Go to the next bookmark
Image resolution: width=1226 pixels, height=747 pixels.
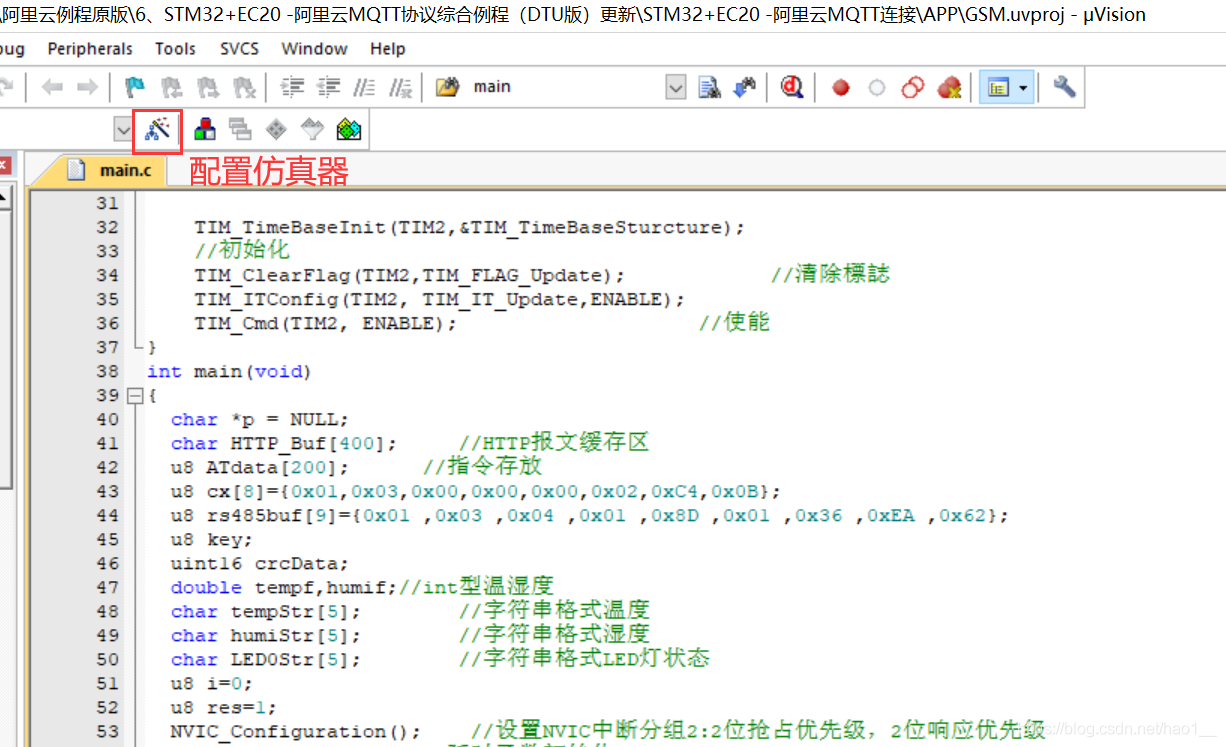click(207, 87)
